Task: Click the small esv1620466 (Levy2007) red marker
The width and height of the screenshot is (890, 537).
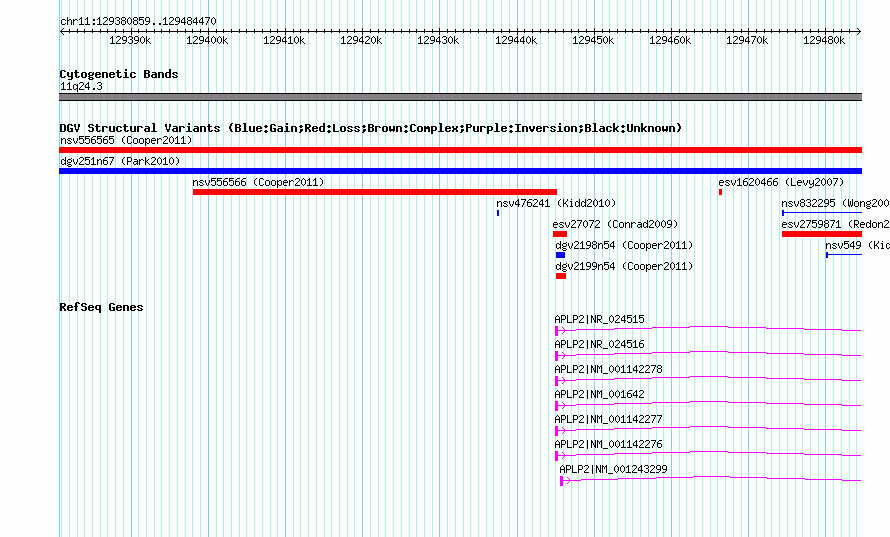Action: pos(720,192)
